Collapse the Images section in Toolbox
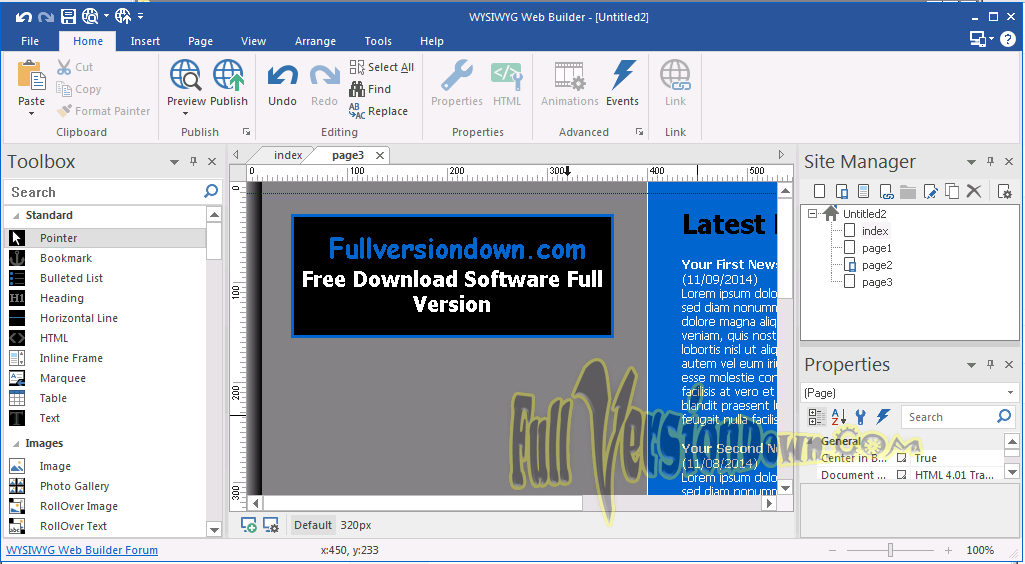 pos(16,444)
